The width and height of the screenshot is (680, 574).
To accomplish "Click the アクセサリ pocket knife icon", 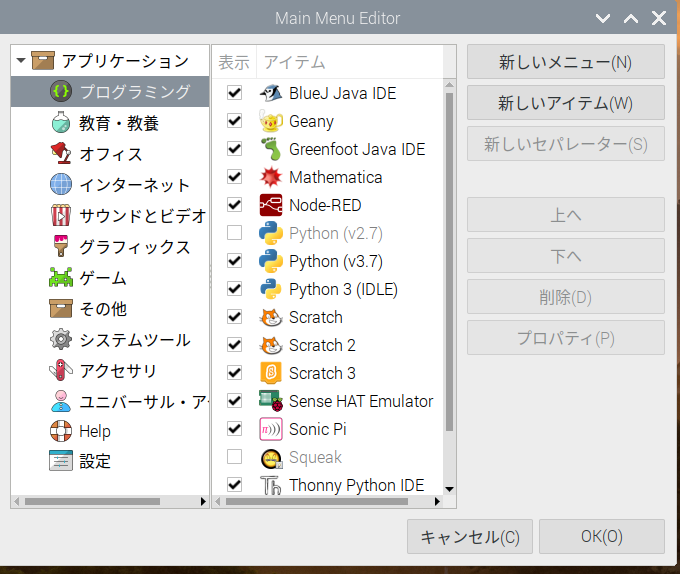I will [61, 370].
